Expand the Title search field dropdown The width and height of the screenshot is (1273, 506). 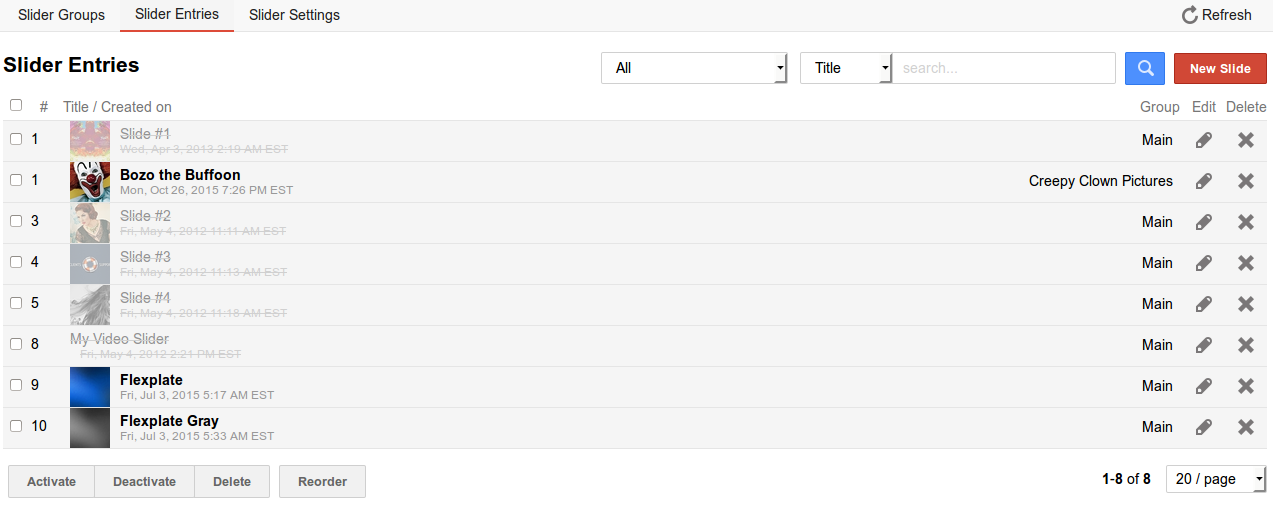(845, 68)
